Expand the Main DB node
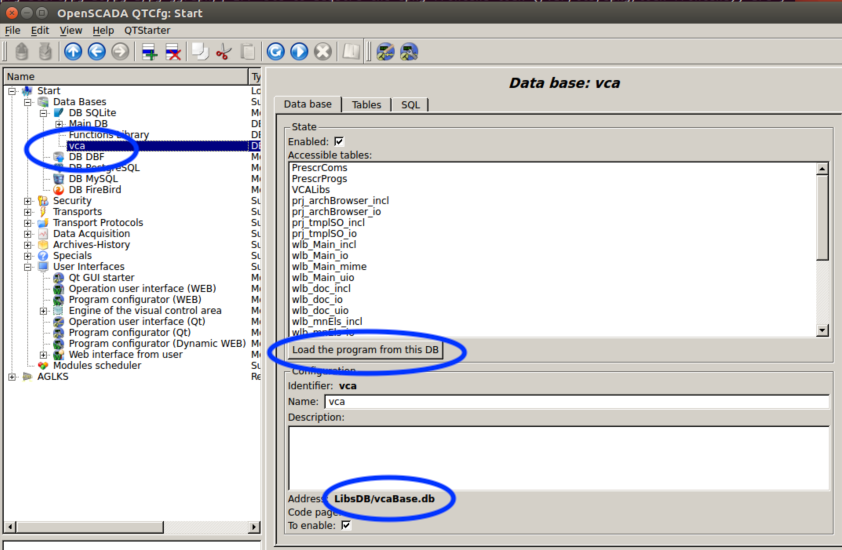Viewport: 842px width, 550px height. point(59,124)
